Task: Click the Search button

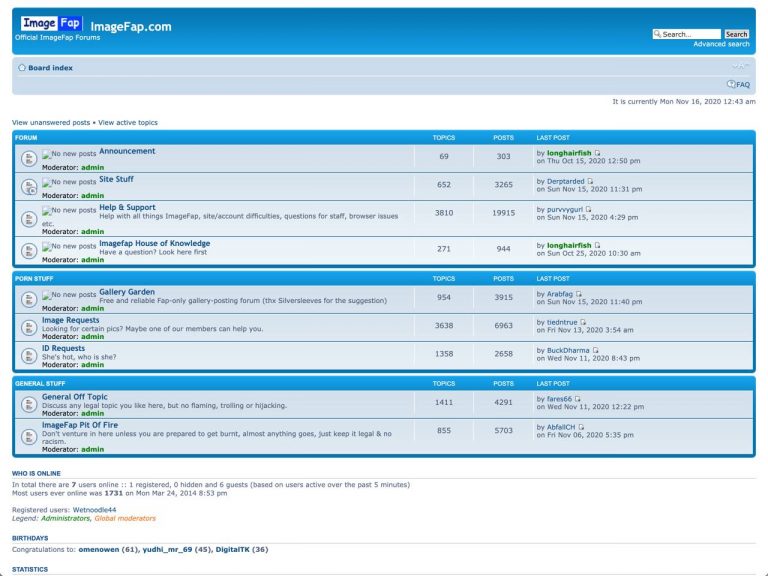Action: pos(736,34)
